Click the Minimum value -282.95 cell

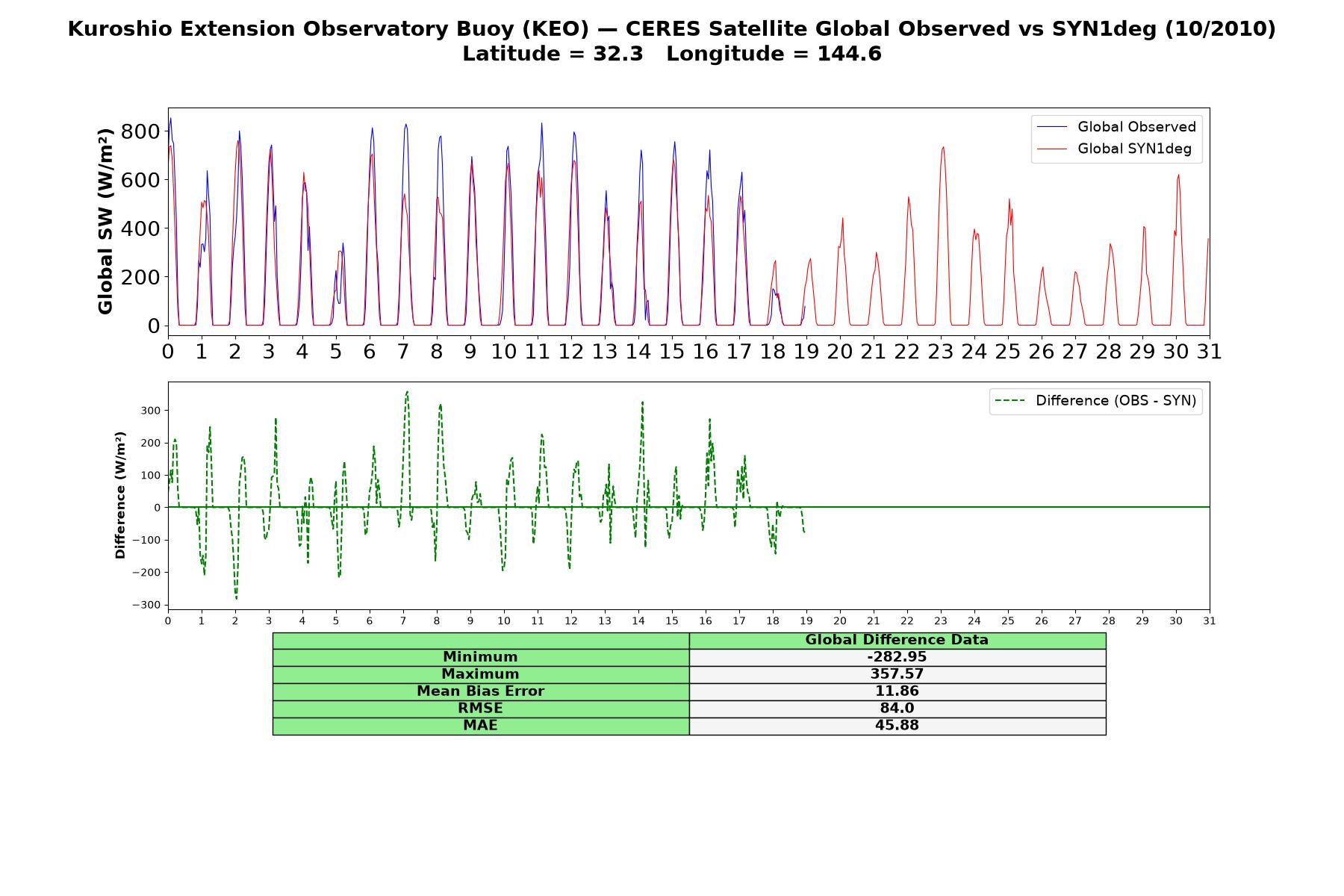click(897, 657)
